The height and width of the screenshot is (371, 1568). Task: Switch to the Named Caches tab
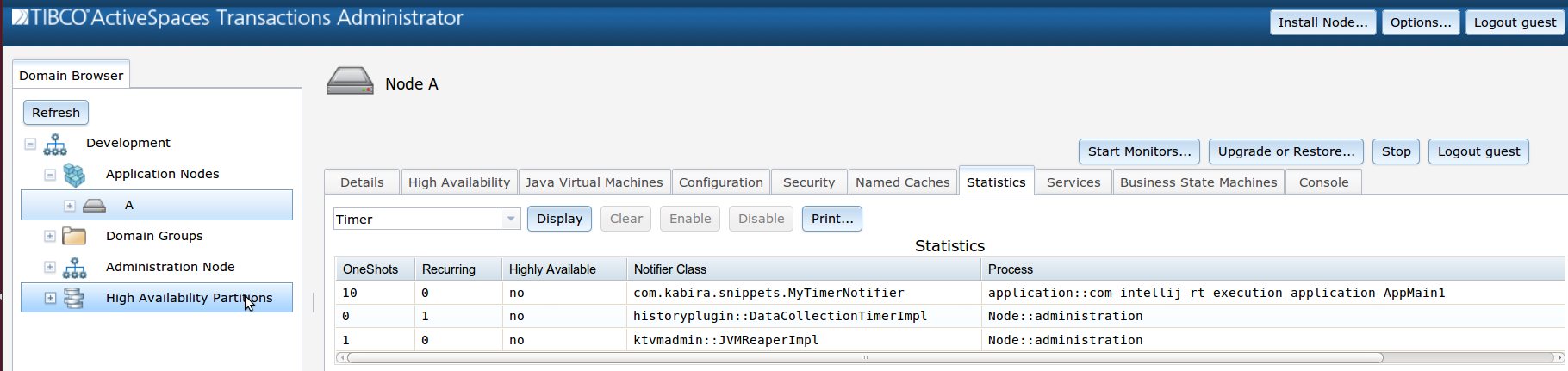(902, 182)
